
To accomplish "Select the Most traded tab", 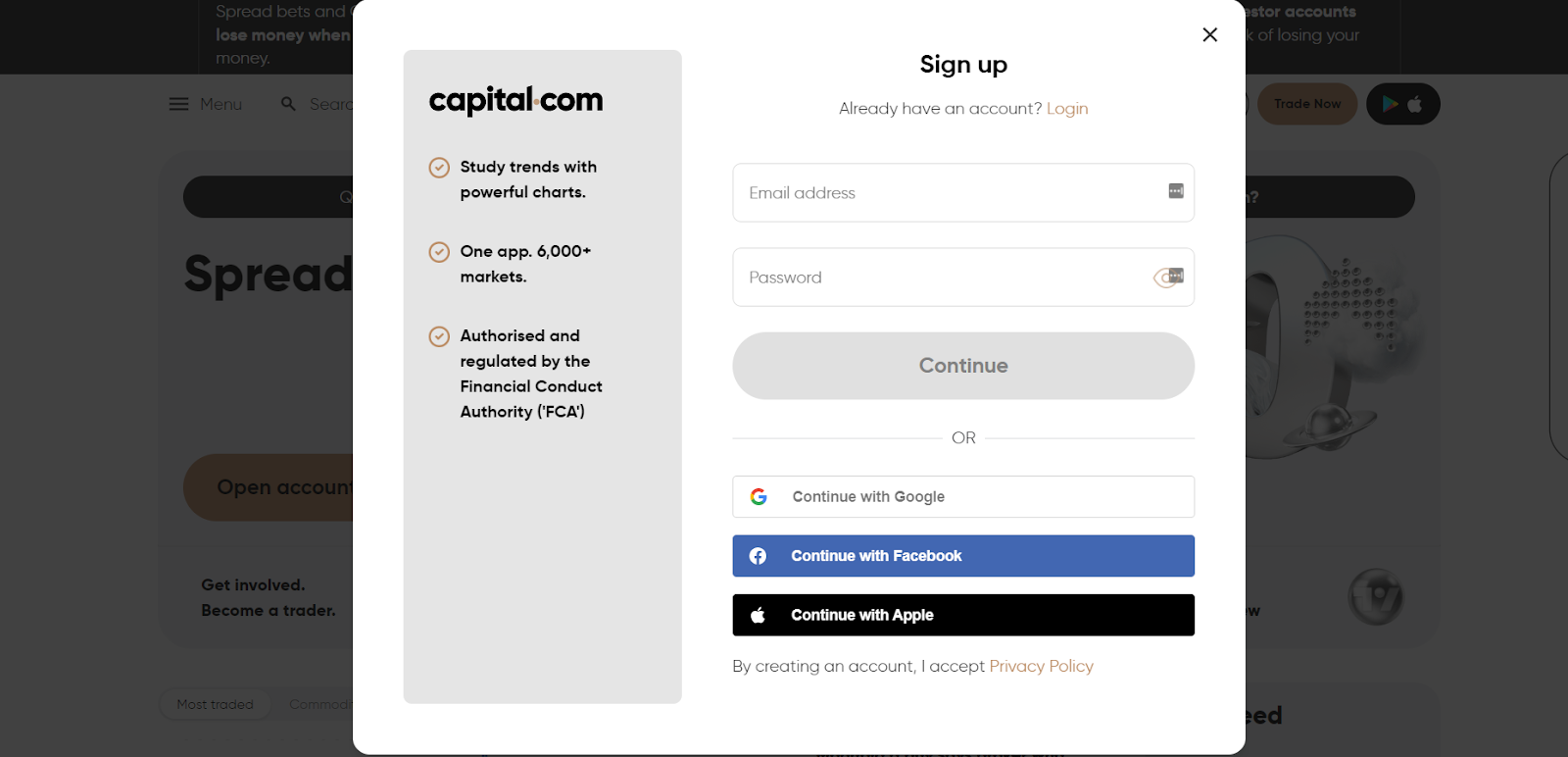I will click(216, 704).
